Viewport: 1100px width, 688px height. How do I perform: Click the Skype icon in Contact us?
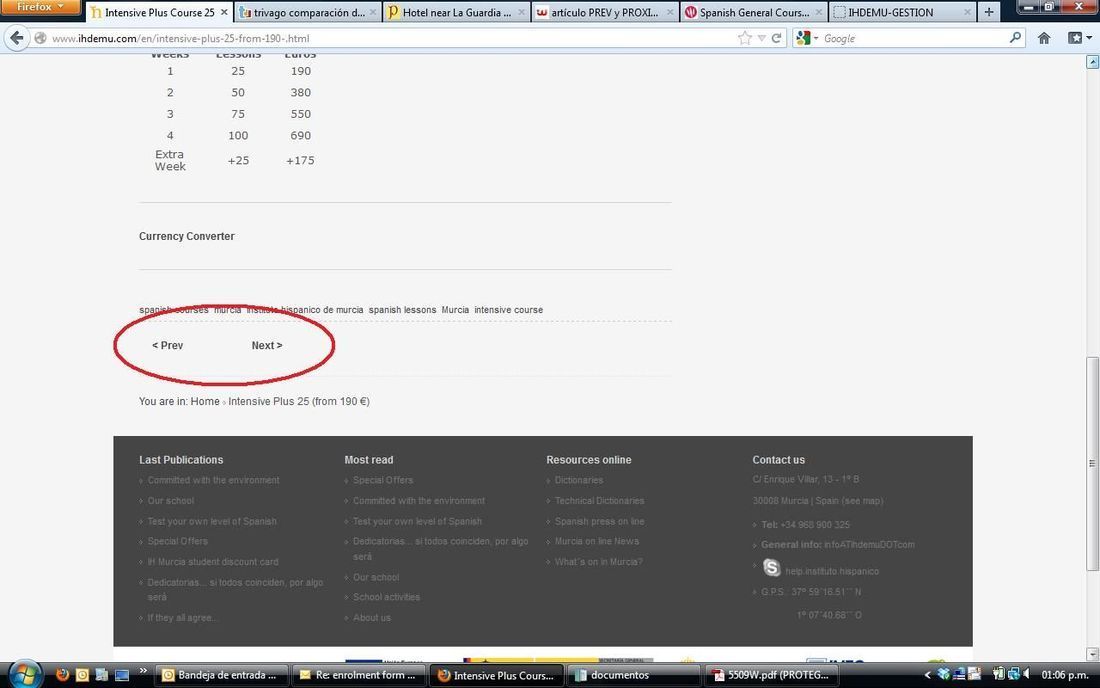click(x=772, y=567)
